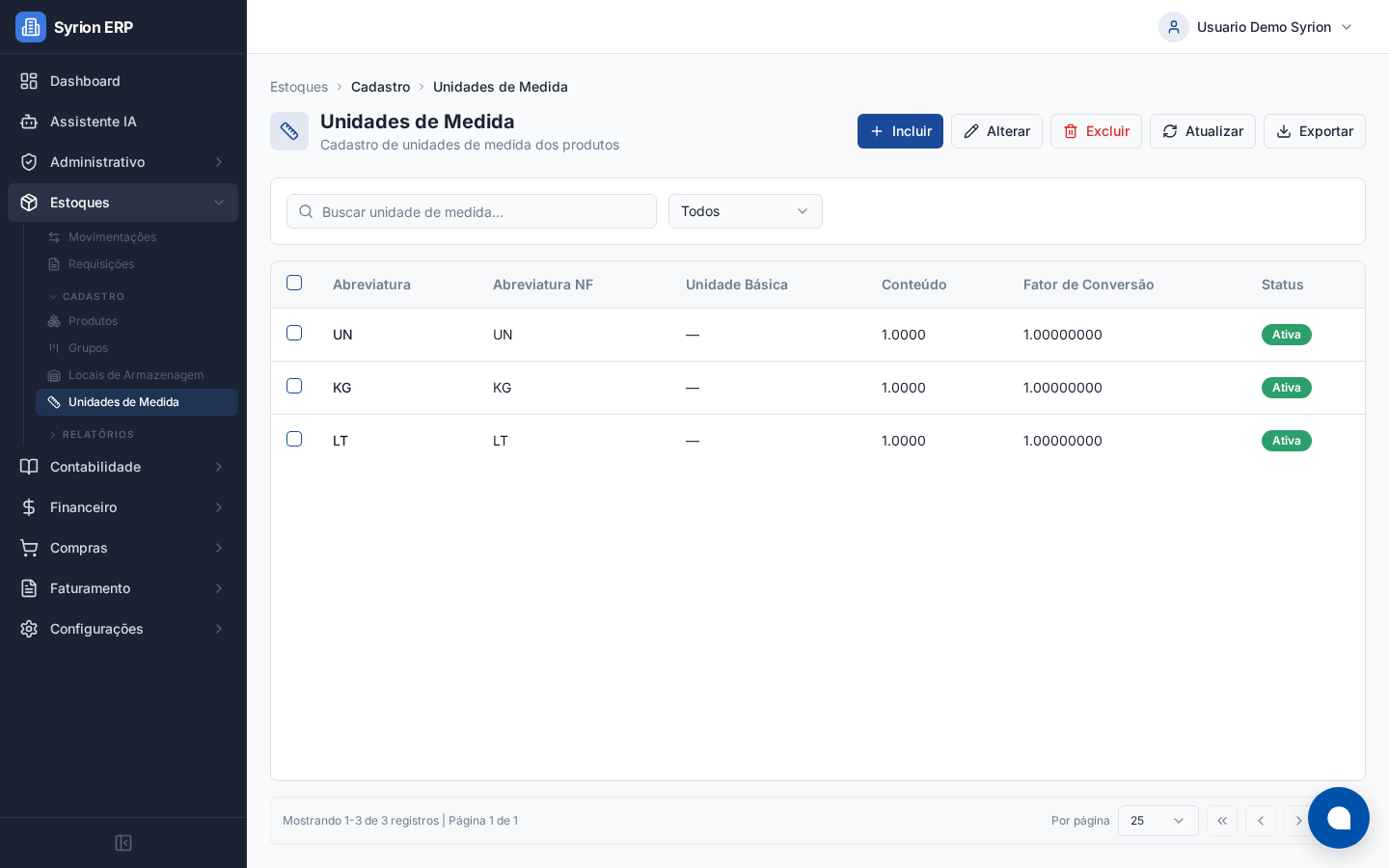Click the Excluir button
Screen dimensions: 1389x868
click(1096, 131)
